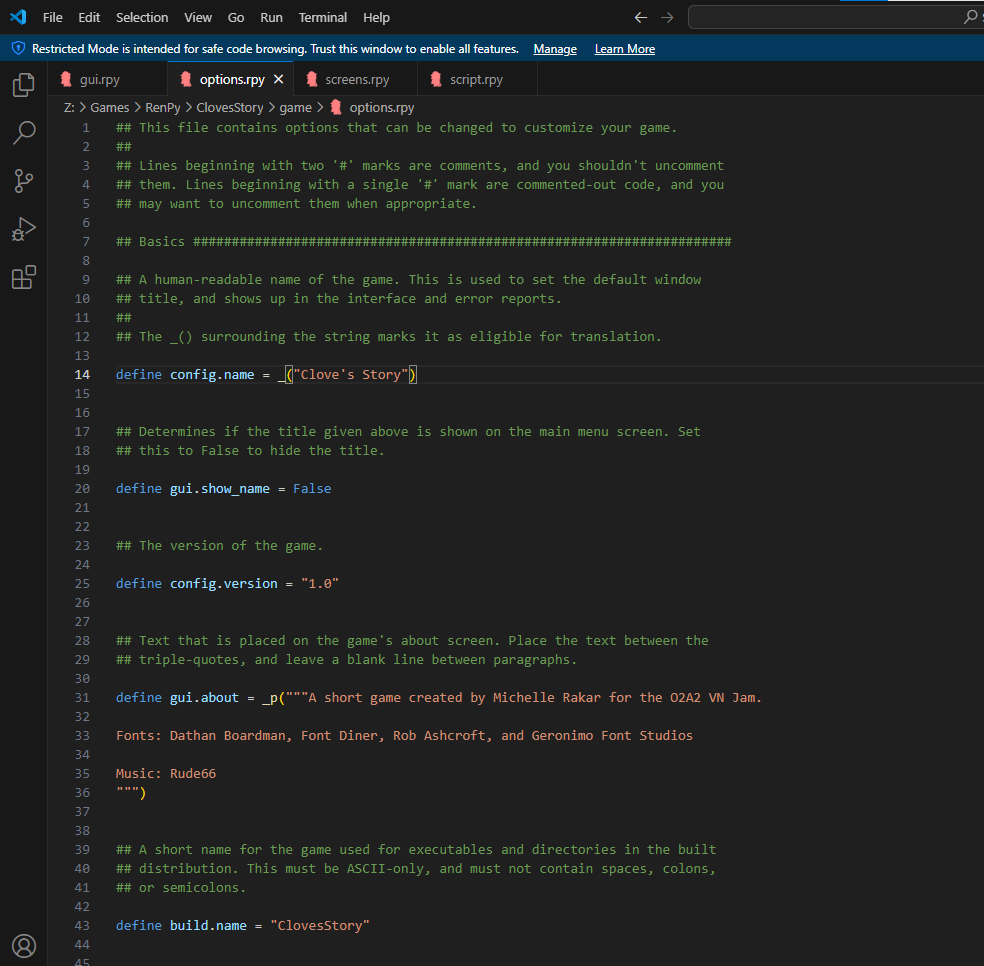Screen dimensions: 984x966
Task: Click the Go Forward arrow
Action: click(666, 18)
